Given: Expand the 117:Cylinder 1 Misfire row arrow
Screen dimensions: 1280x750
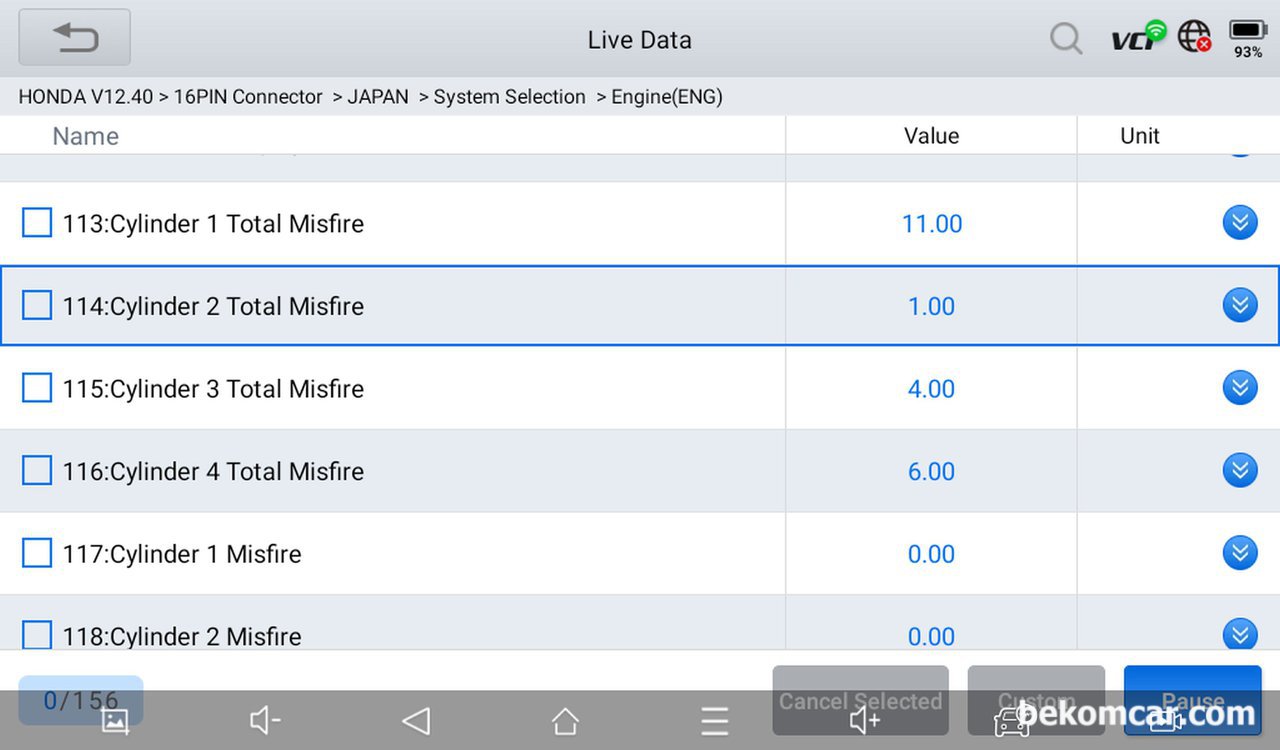Looking at the screenshot, I should tap(1239, 553).
